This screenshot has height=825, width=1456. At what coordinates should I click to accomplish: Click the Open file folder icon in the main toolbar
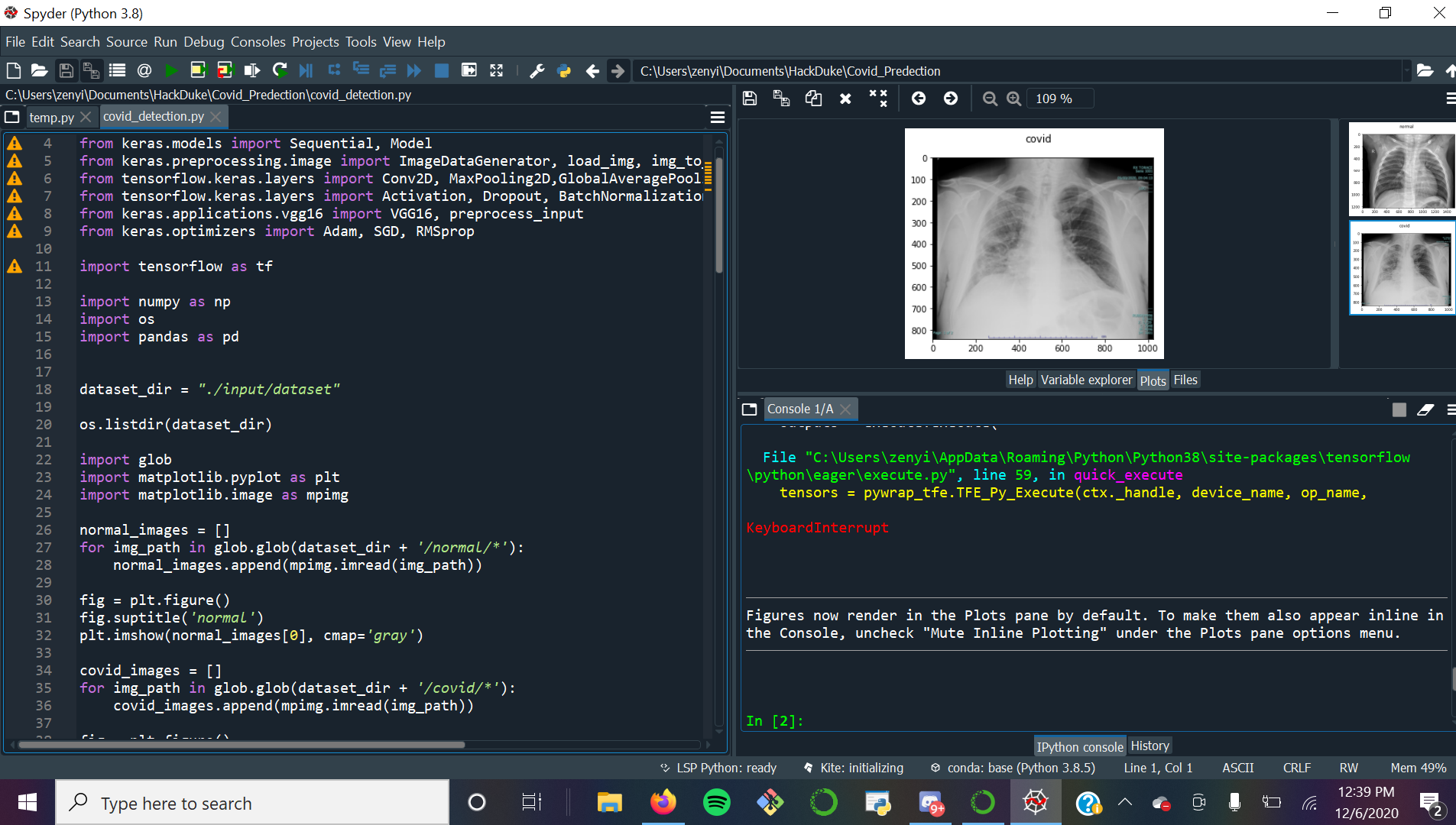click(x=39, y=71)
